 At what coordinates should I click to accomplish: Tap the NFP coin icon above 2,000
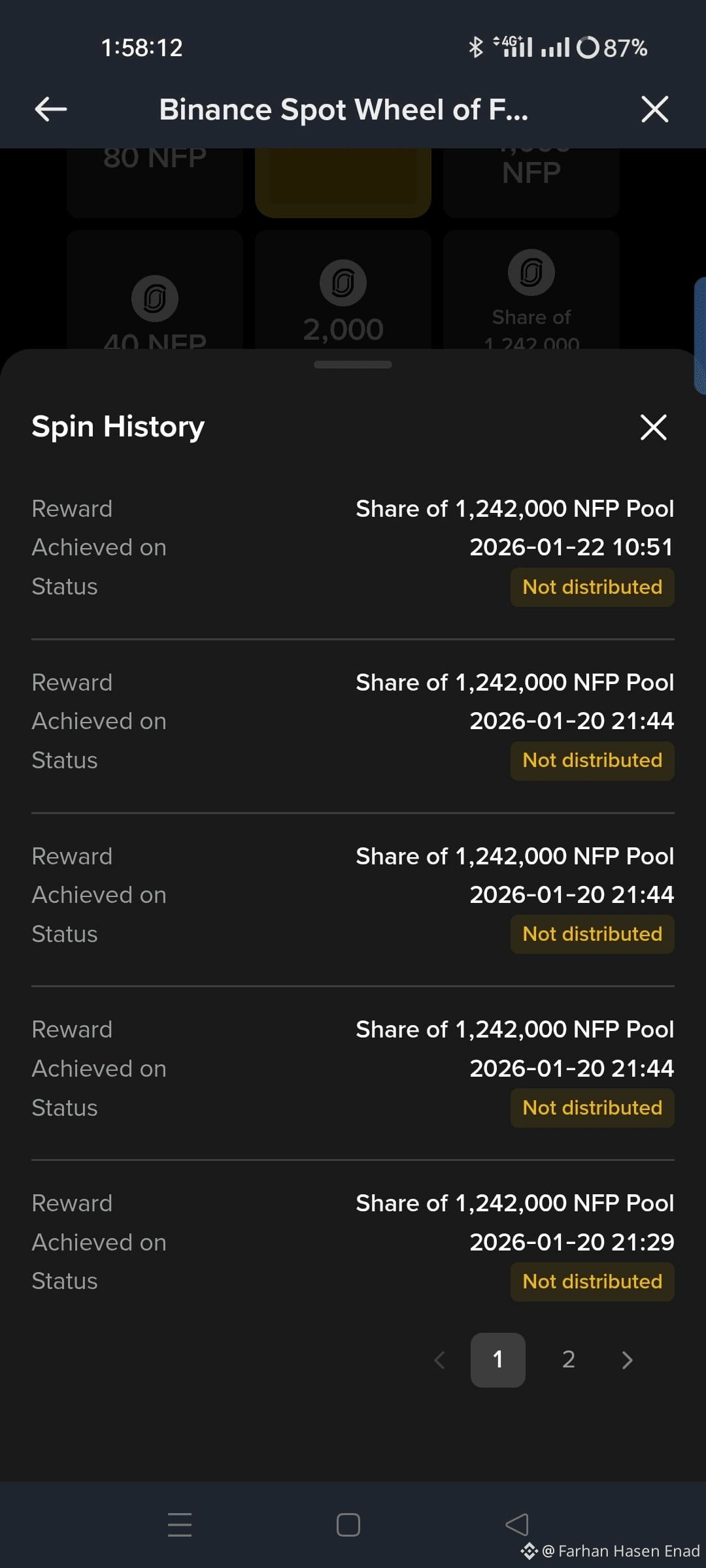tap(343, 283)
